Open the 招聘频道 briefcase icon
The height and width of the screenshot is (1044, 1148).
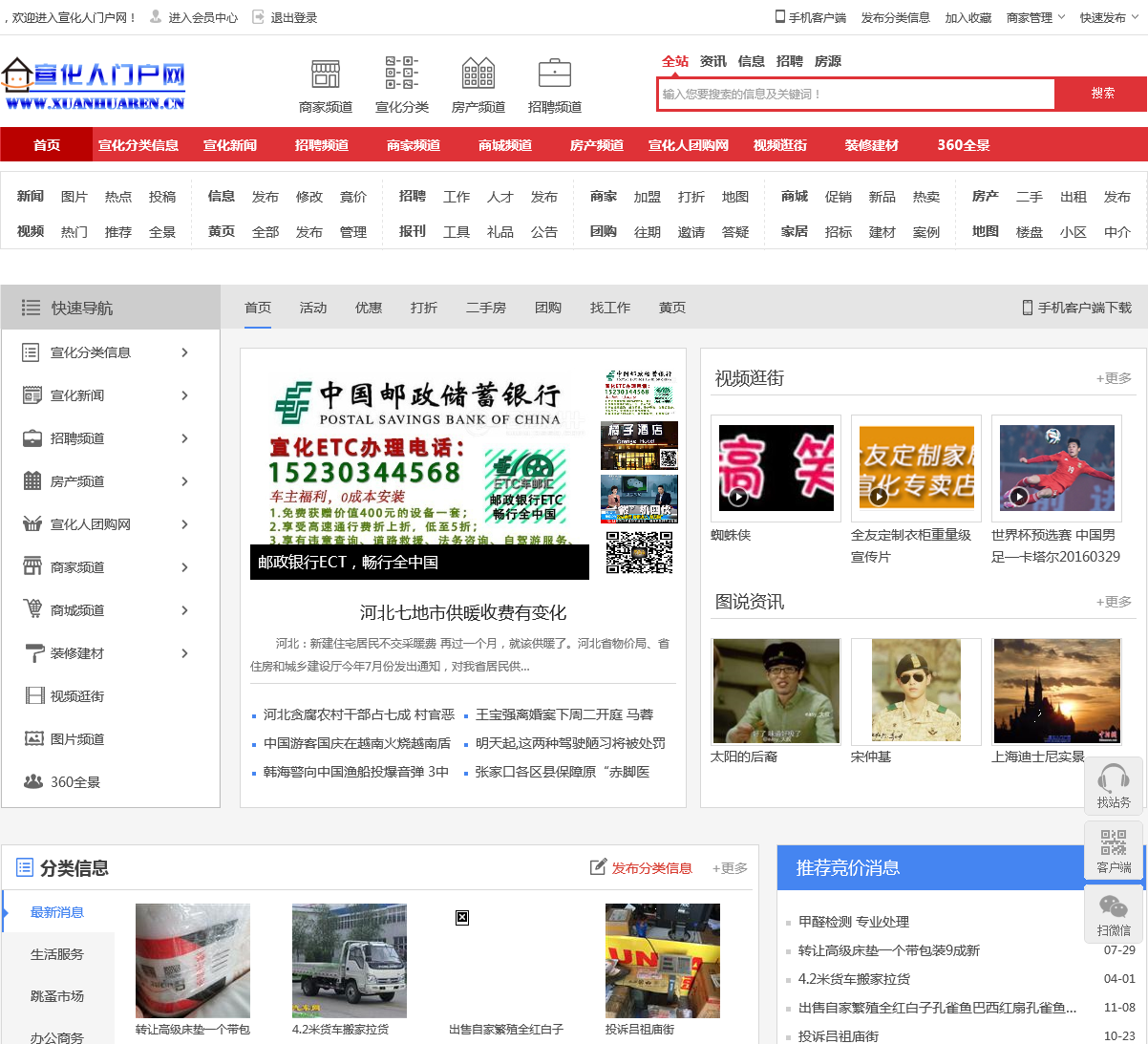tap(555, 74)
